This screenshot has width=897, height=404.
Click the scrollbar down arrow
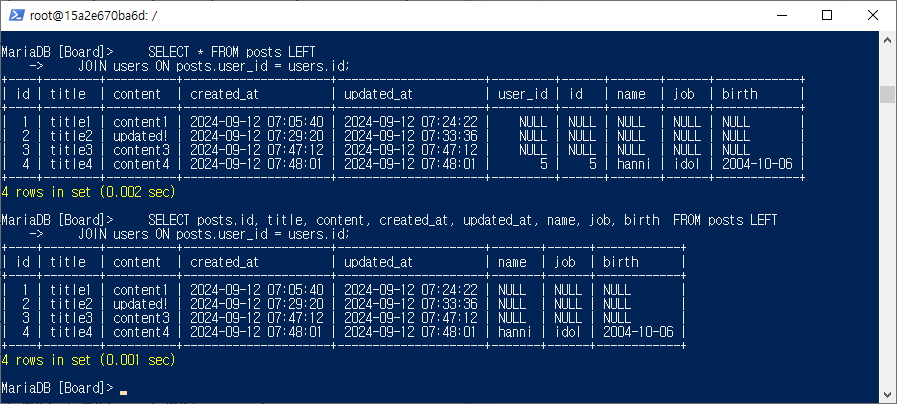[887, 394]
